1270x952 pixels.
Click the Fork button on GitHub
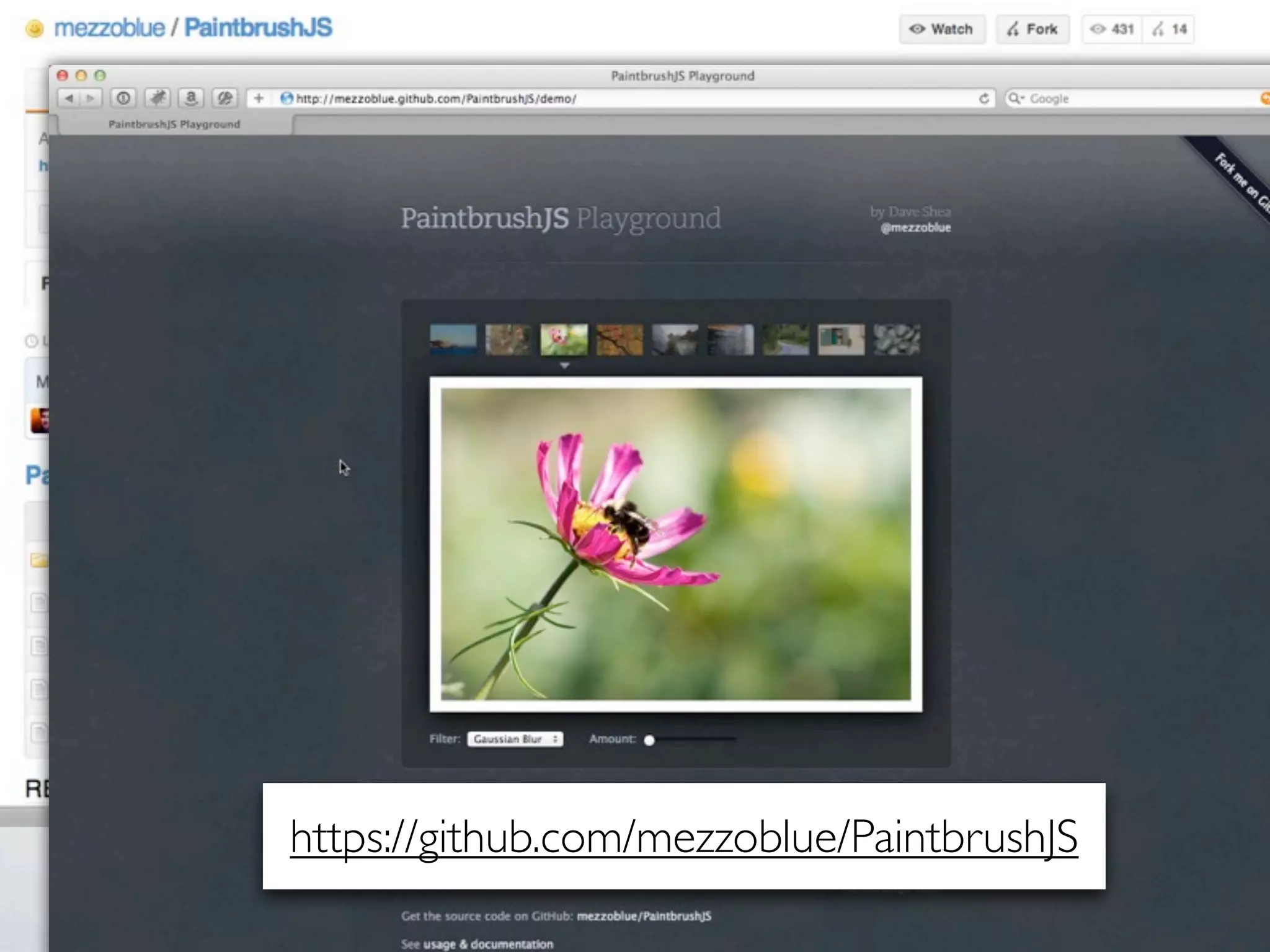pos(1032,29)
